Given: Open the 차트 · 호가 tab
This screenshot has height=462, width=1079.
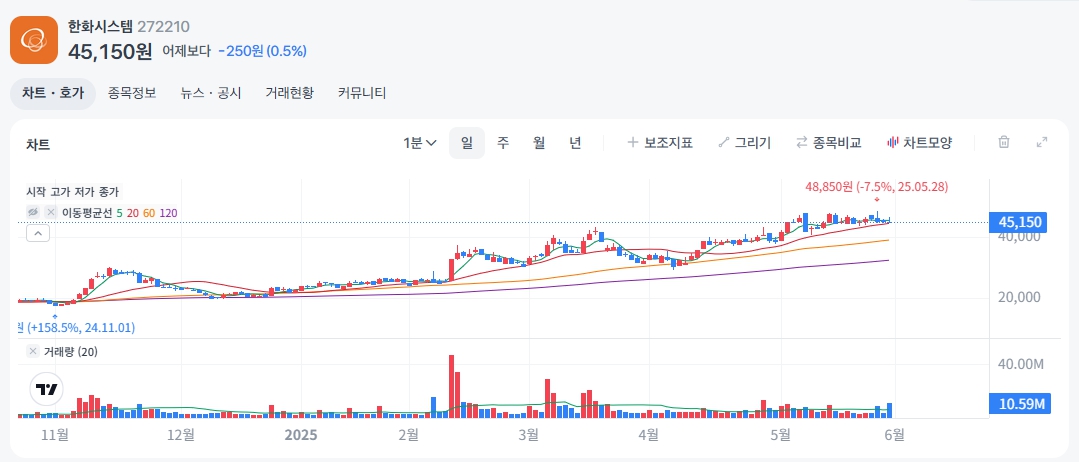Looking at the screenshot, I should (53, 94).
